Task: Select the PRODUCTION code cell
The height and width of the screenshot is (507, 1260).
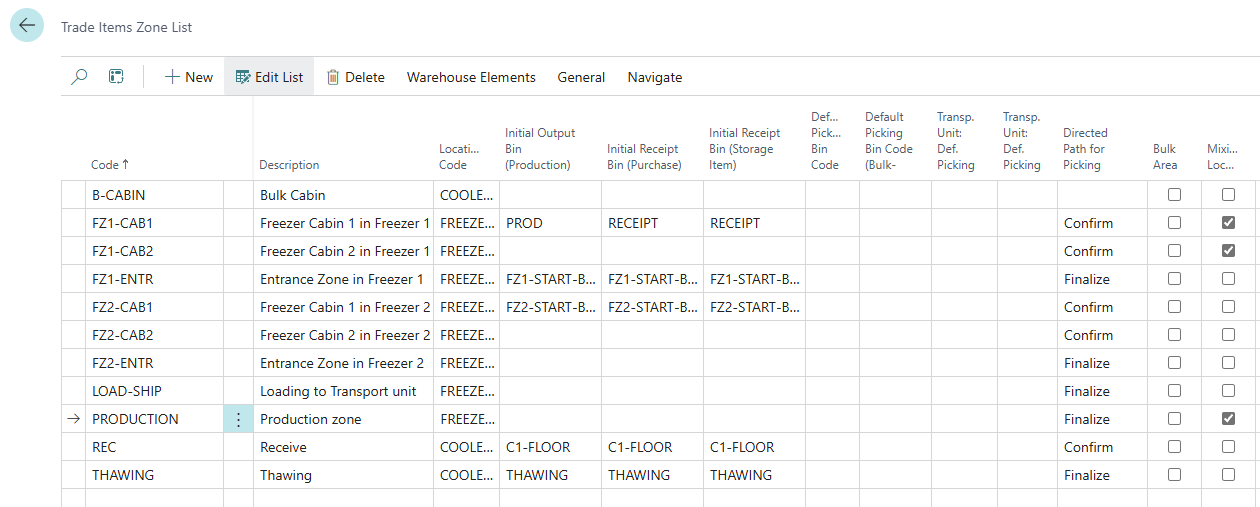Action: (x=155, y=419)
